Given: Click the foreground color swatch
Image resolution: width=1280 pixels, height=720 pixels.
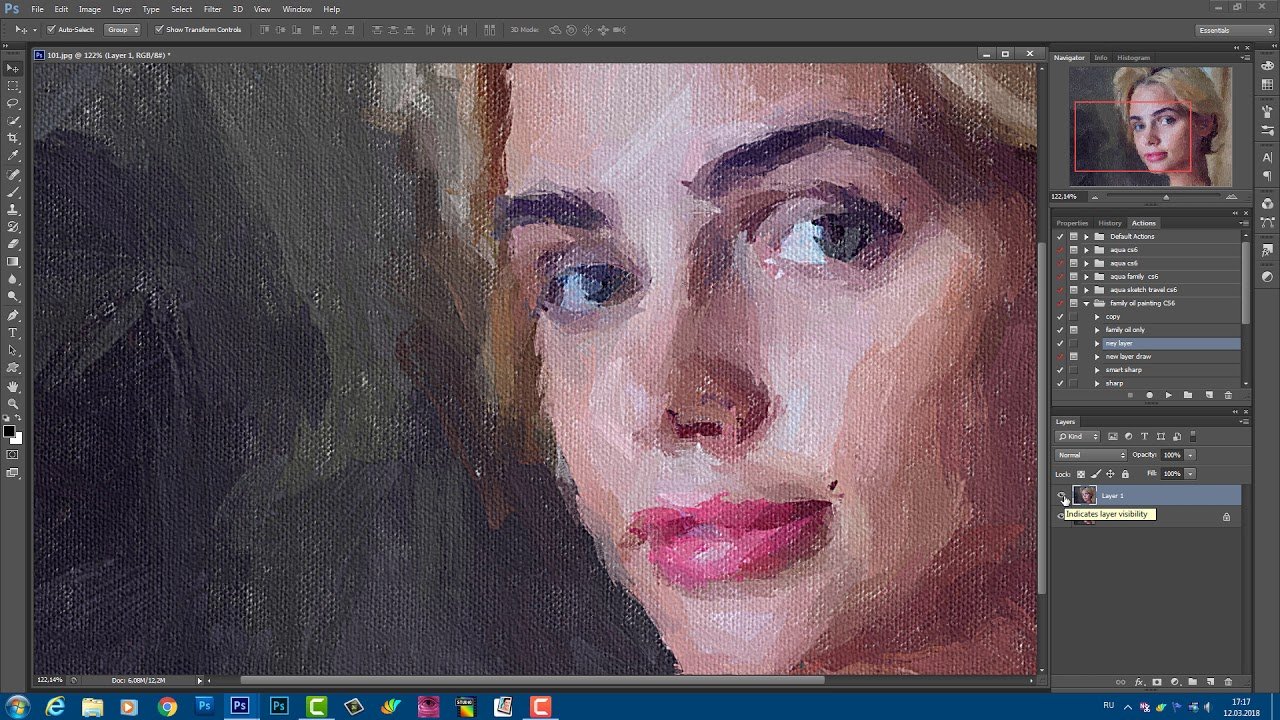Looking at the screenshot, I should pos(8,431).
